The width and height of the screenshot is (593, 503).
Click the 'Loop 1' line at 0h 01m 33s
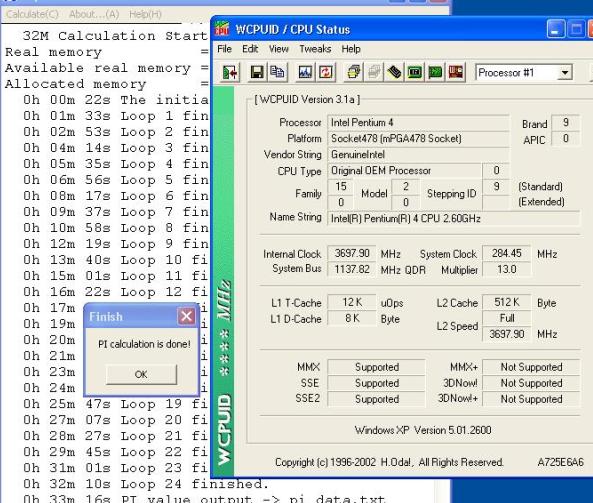coord(116,116)
